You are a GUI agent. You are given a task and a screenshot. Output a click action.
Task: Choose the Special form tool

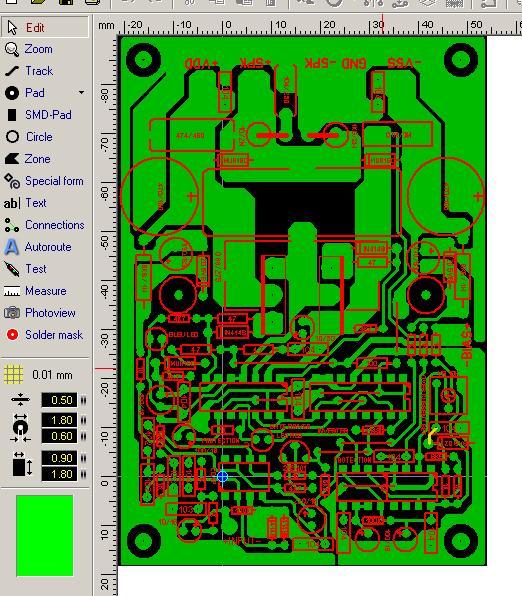coord(45,181)
